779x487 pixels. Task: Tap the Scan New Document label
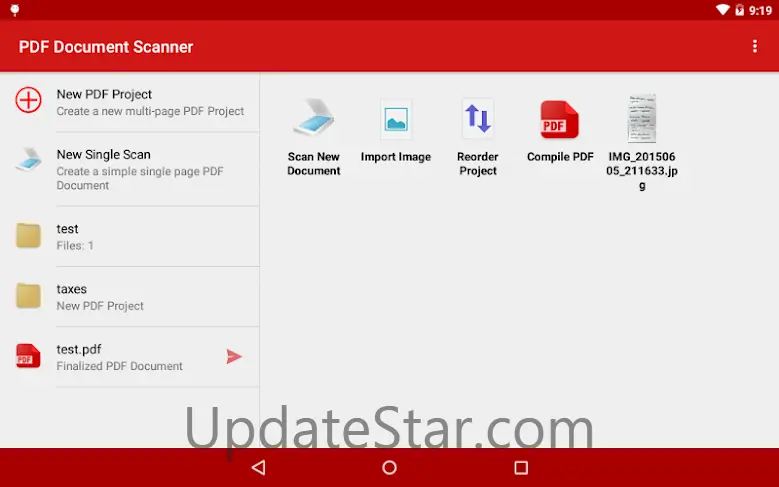click(x=313, y=163)
